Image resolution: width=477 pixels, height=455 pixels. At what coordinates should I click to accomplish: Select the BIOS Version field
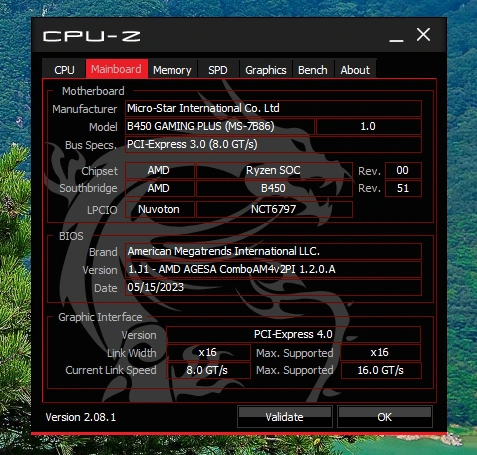[273, 269]
